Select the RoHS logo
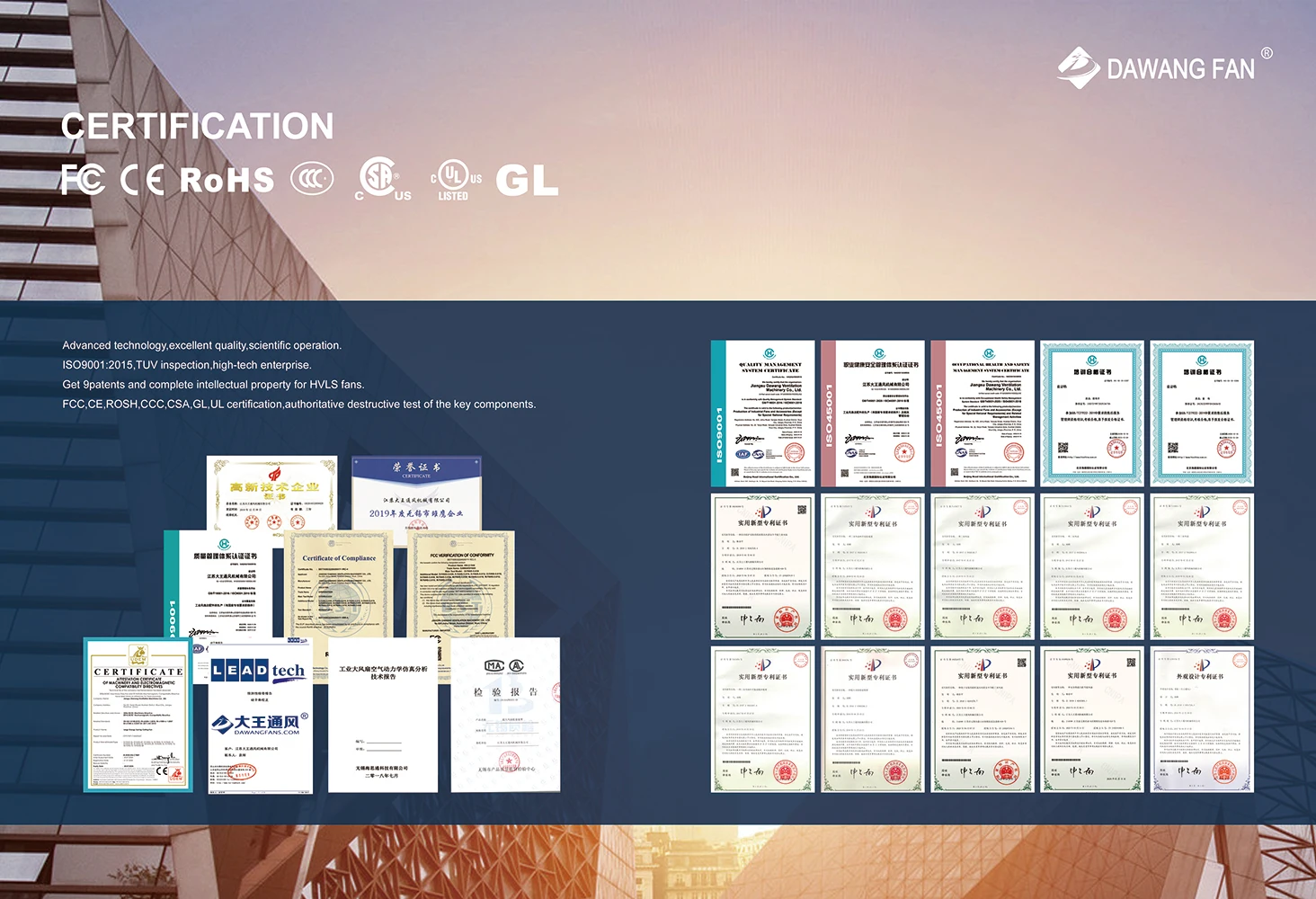Viewport: 1316px width, 899px height. point(227,180)
